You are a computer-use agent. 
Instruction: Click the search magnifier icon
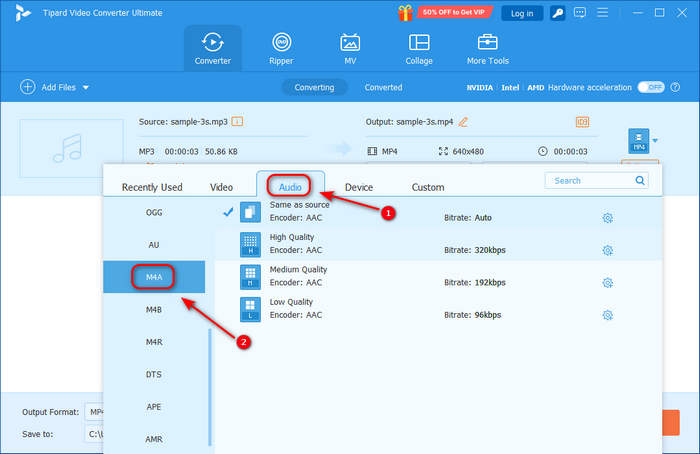pyautogui.click(x=640, y=180)
